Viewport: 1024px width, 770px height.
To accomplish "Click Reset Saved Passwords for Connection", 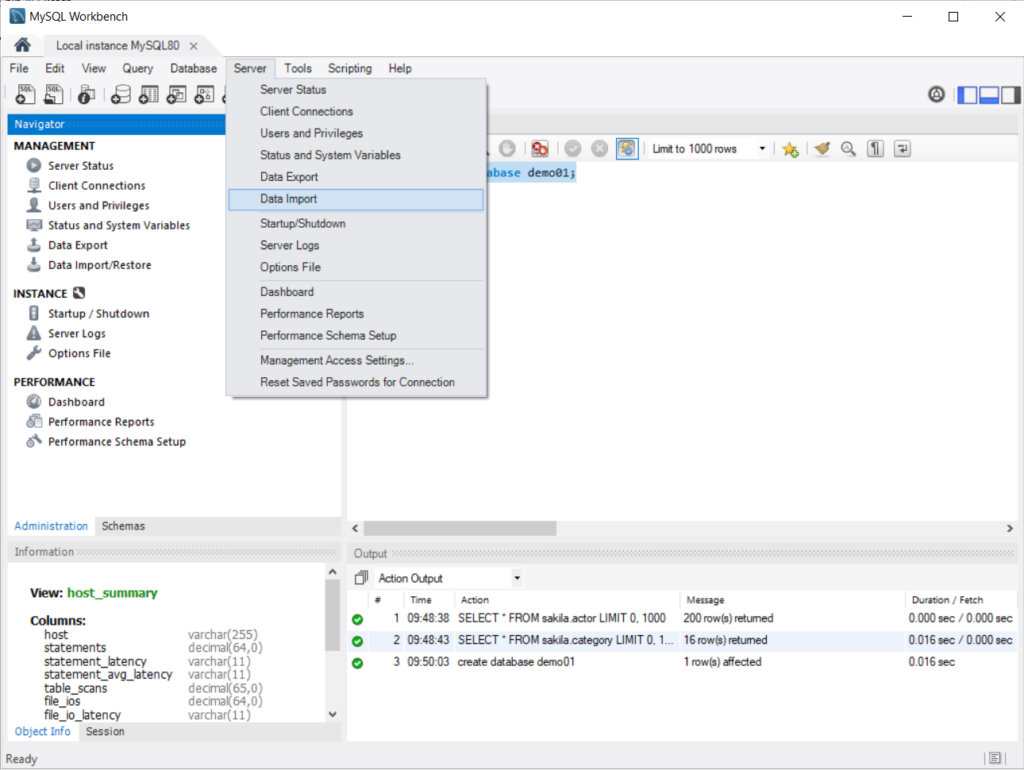I will coord(356,383).
